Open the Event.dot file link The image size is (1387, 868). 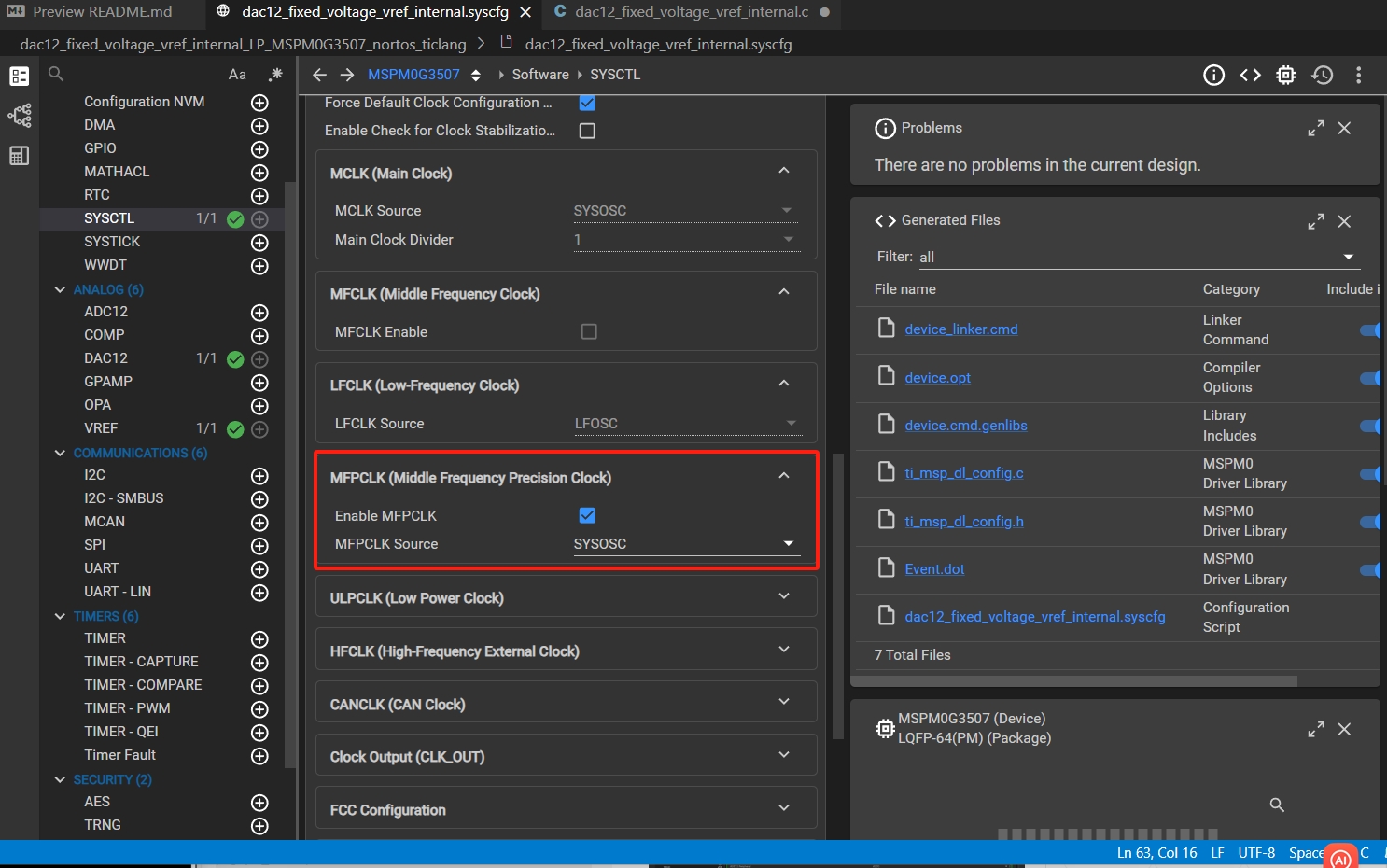(x=934, y=569)
